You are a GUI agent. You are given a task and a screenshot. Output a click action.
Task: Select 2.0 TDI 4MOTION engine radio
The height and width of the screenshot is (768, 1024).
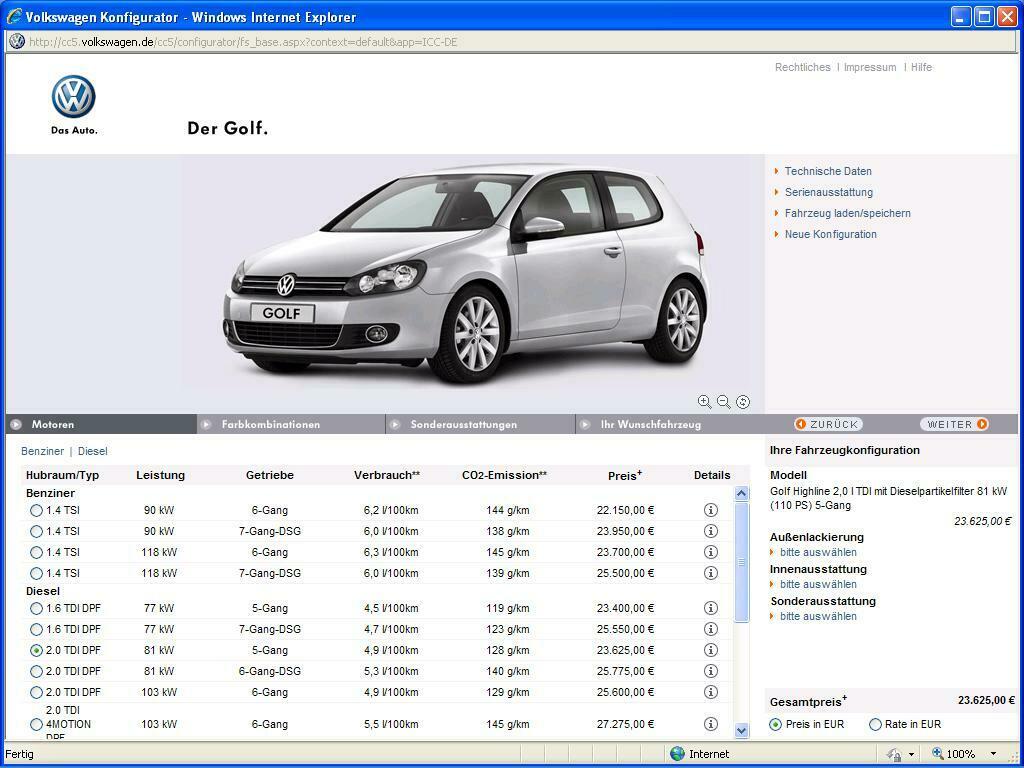[x=37, y=724]
